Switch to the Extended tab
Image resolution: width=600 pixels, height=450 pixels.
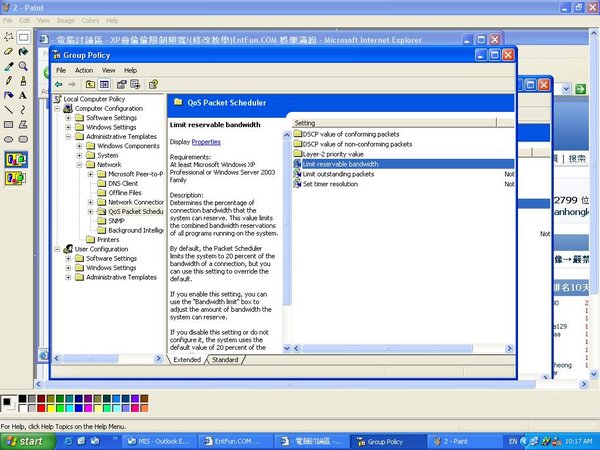point(187,360)
